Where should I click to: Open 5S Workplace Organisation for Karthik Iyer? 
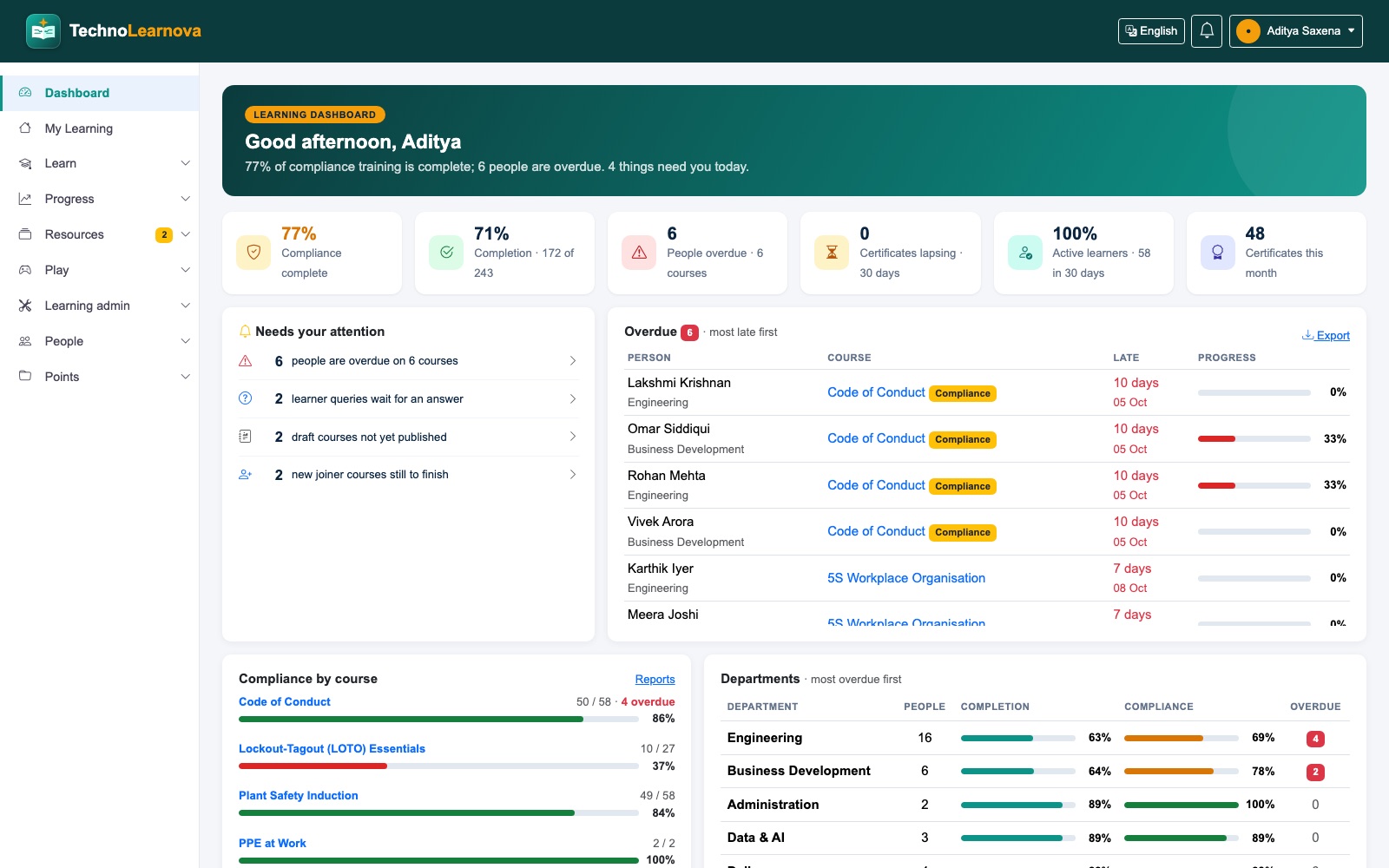pyautogui.click(x=906, y=578)
